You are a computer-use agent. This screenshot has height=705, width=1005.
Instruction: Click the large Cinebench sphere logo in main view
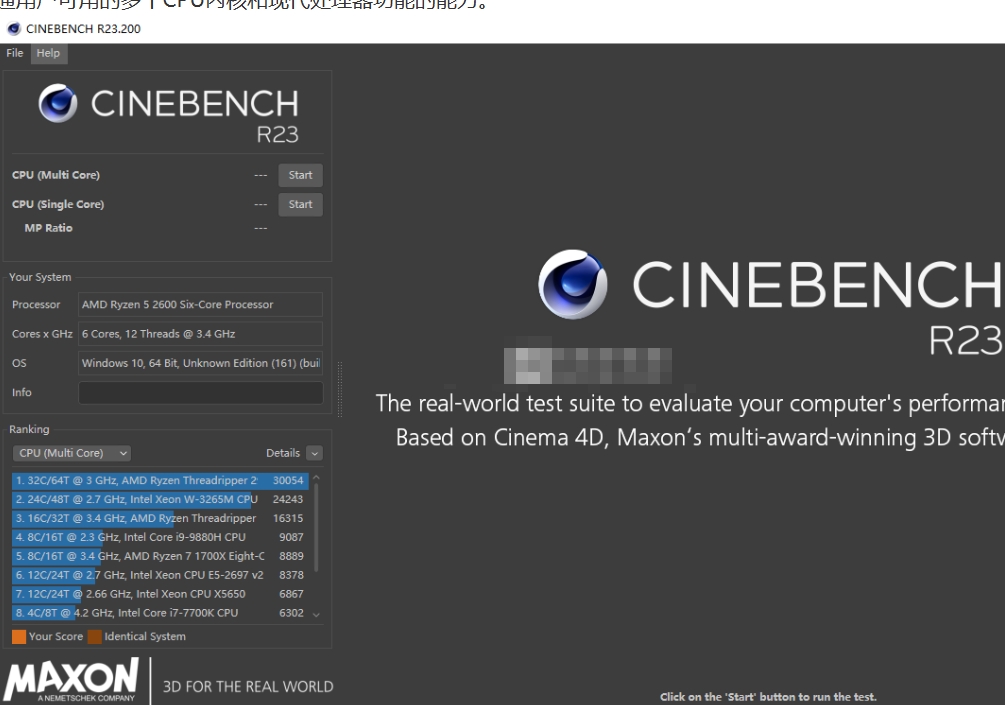point(572,284)
